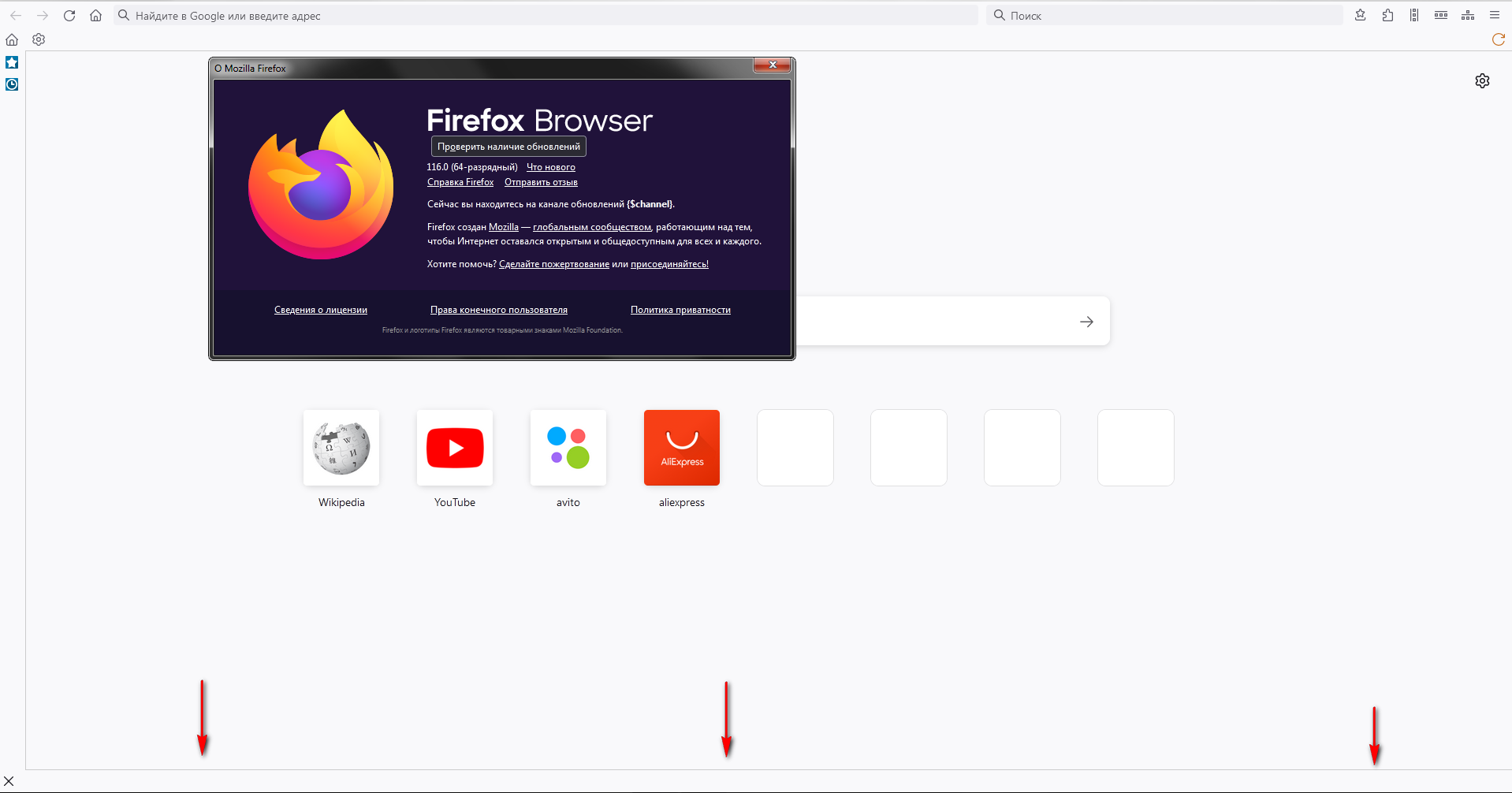Open 'Справка Firefox' link
The height and width of the screenshot is (793, 1512).
[460, 182]
